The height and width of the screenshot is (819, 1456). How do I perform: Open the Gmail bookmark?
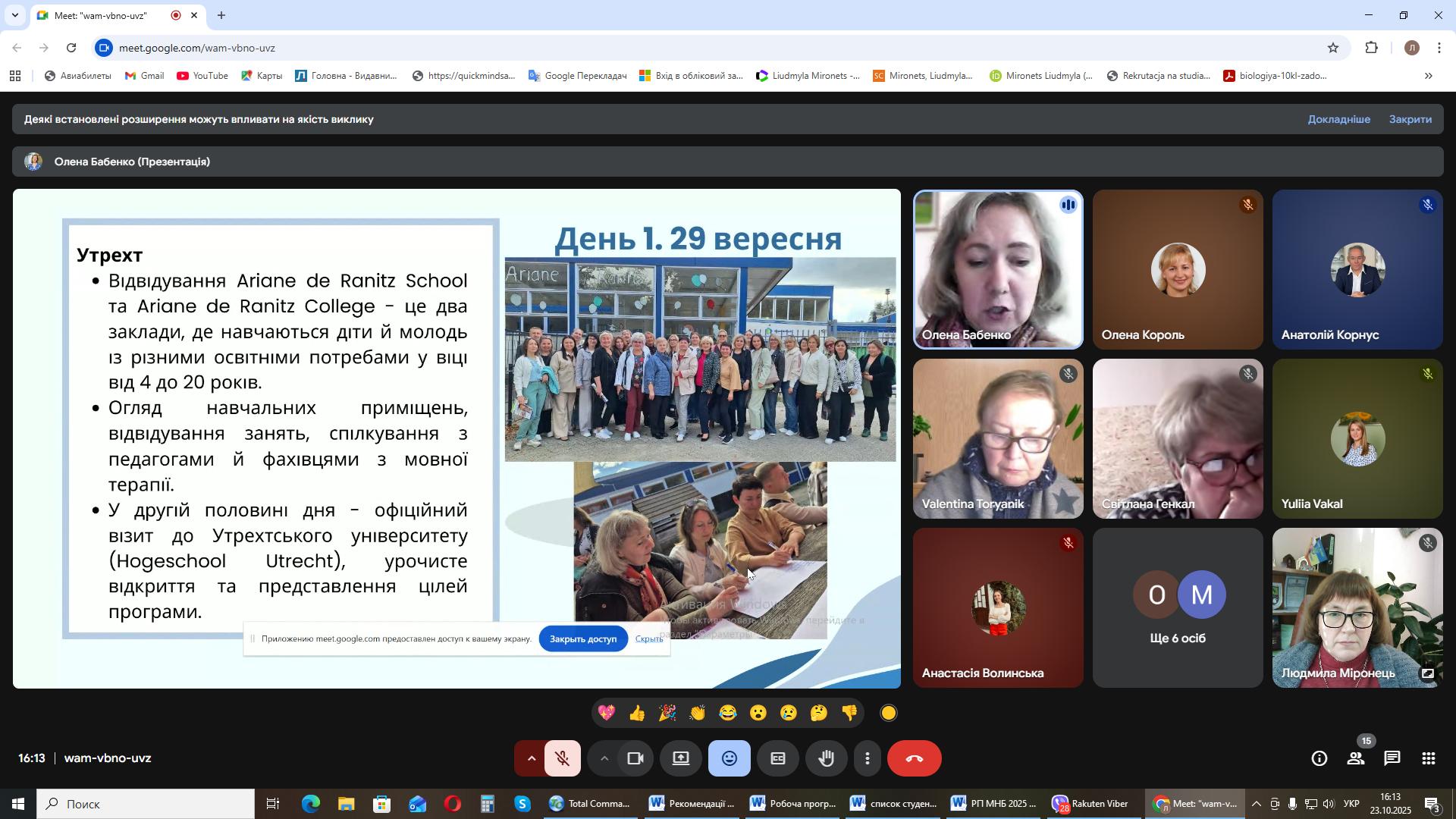[144, 76]
